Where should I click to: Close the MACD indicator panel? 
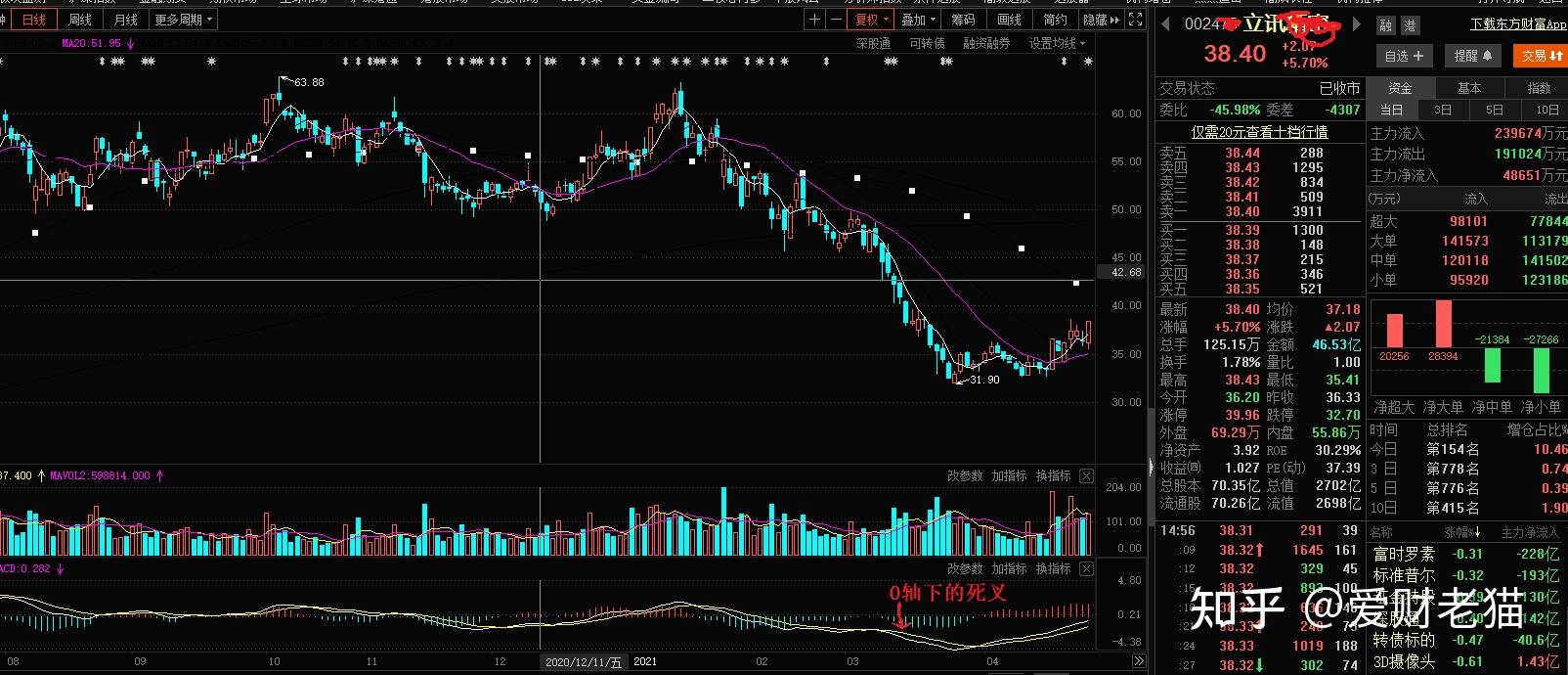tap(1086, 569)
